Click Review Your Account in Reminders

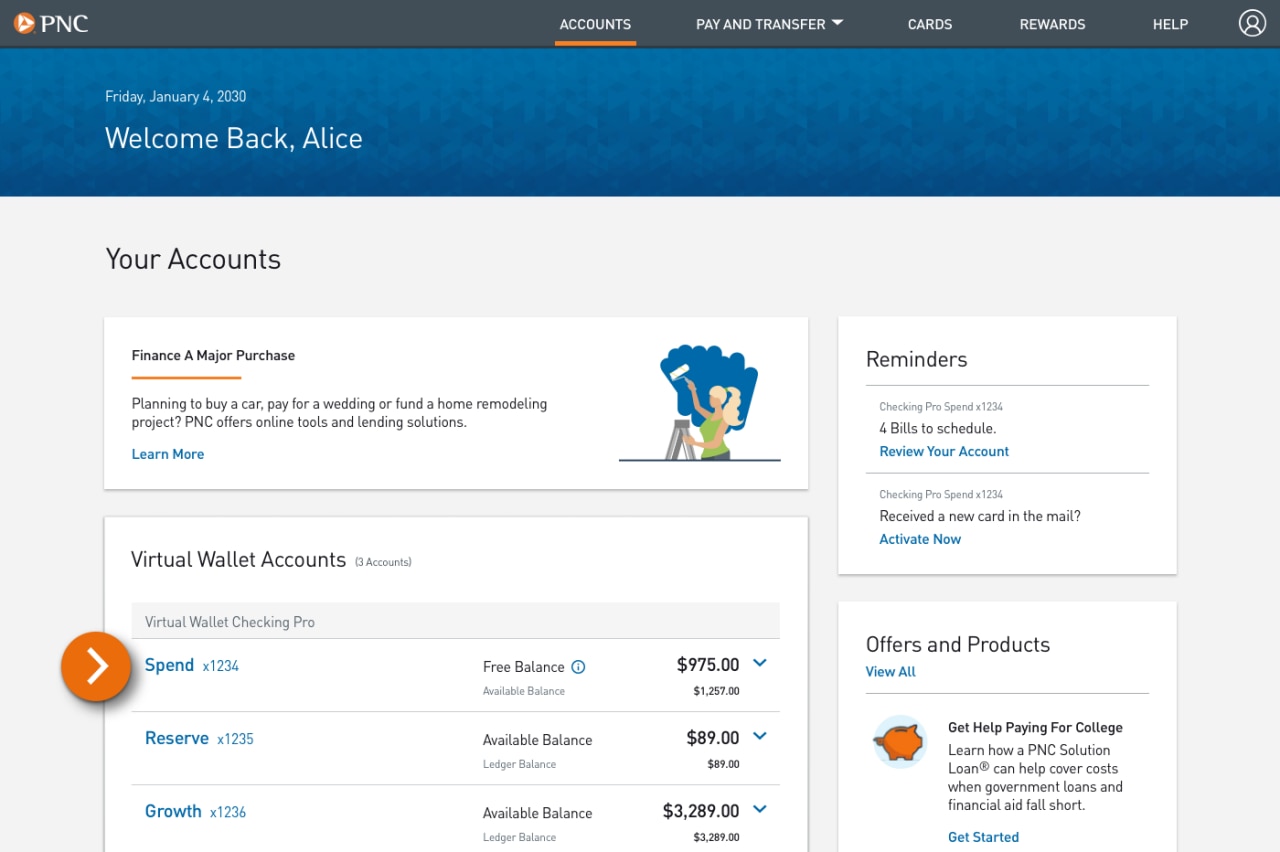(x=943, y=451)
